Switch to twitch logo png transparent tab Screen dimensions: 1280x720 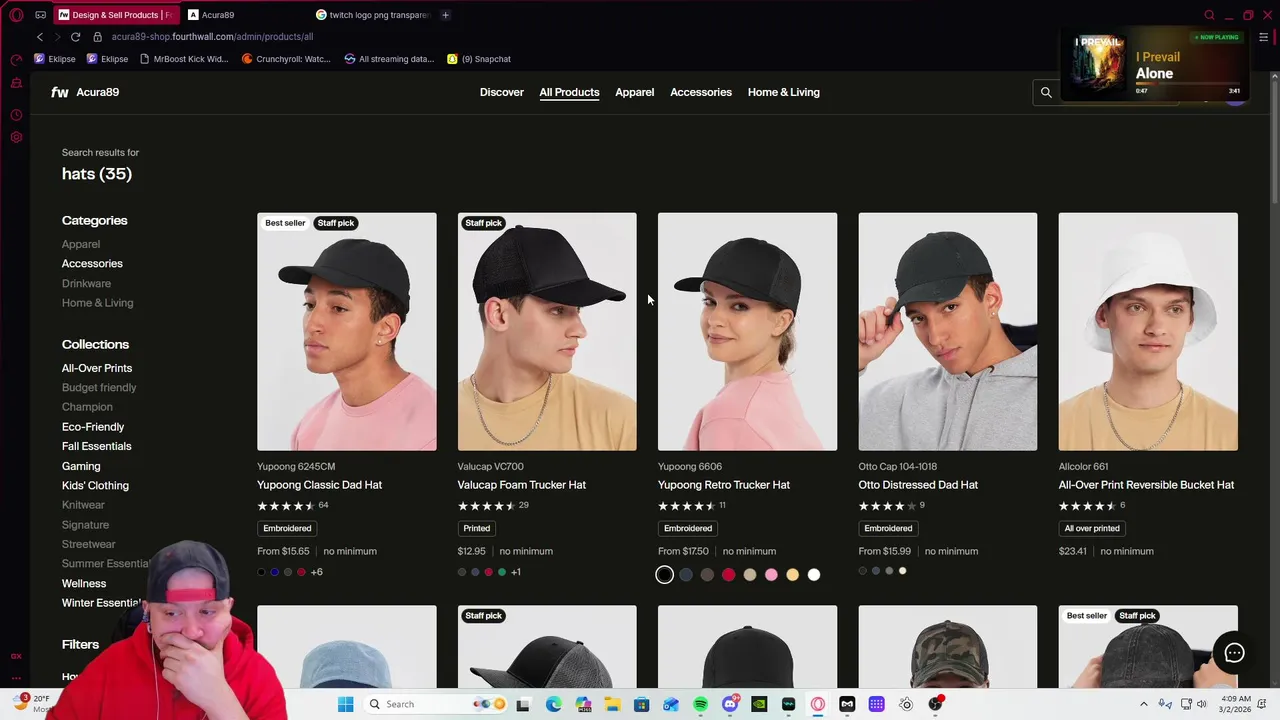(x=372, y=15)
